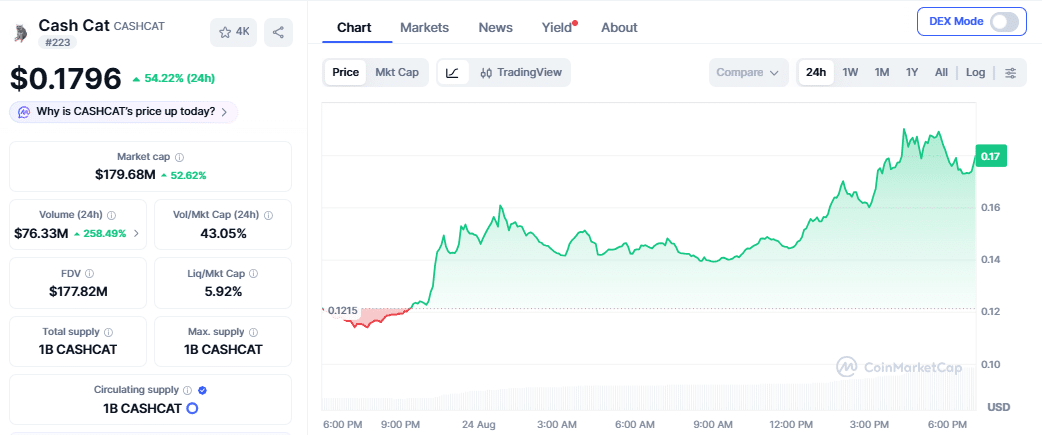Switch to TradingView chart
1042x435 pixels.
tap(521, 72)
